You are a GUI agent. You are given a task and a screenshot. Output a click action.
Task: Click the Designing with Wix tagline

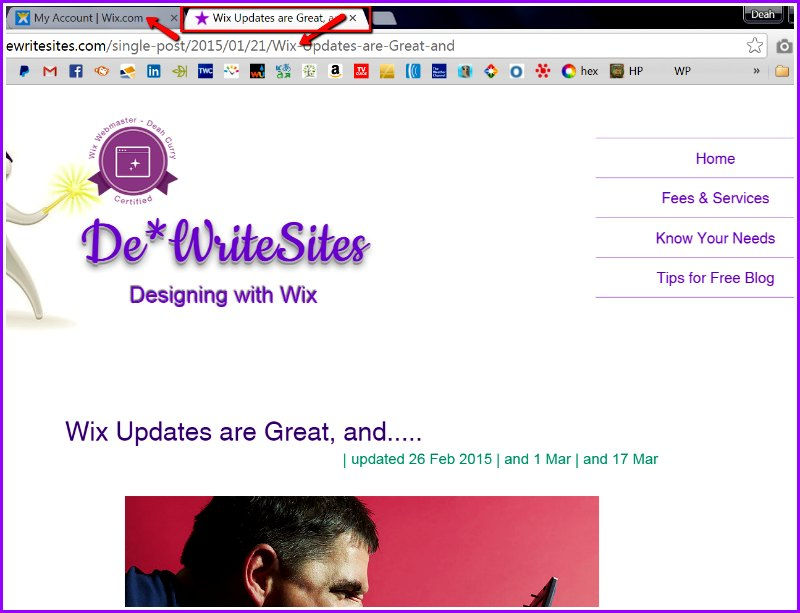(x=223, y=295)
